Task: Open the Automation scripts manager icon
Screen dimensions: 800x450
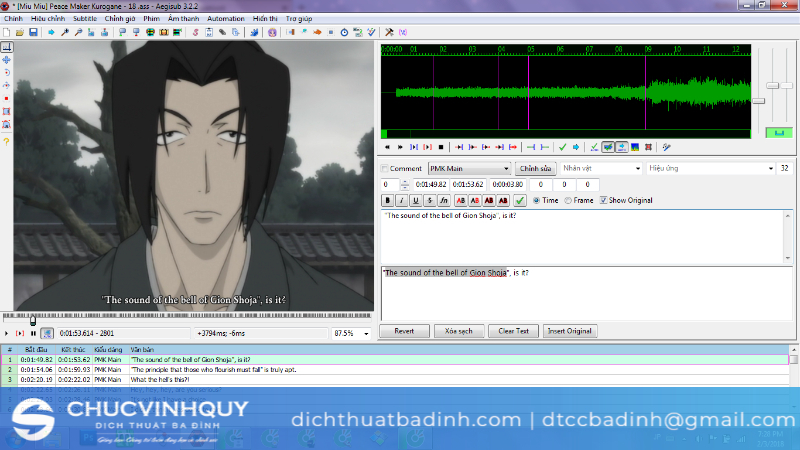Action: [x=254, y=32]
